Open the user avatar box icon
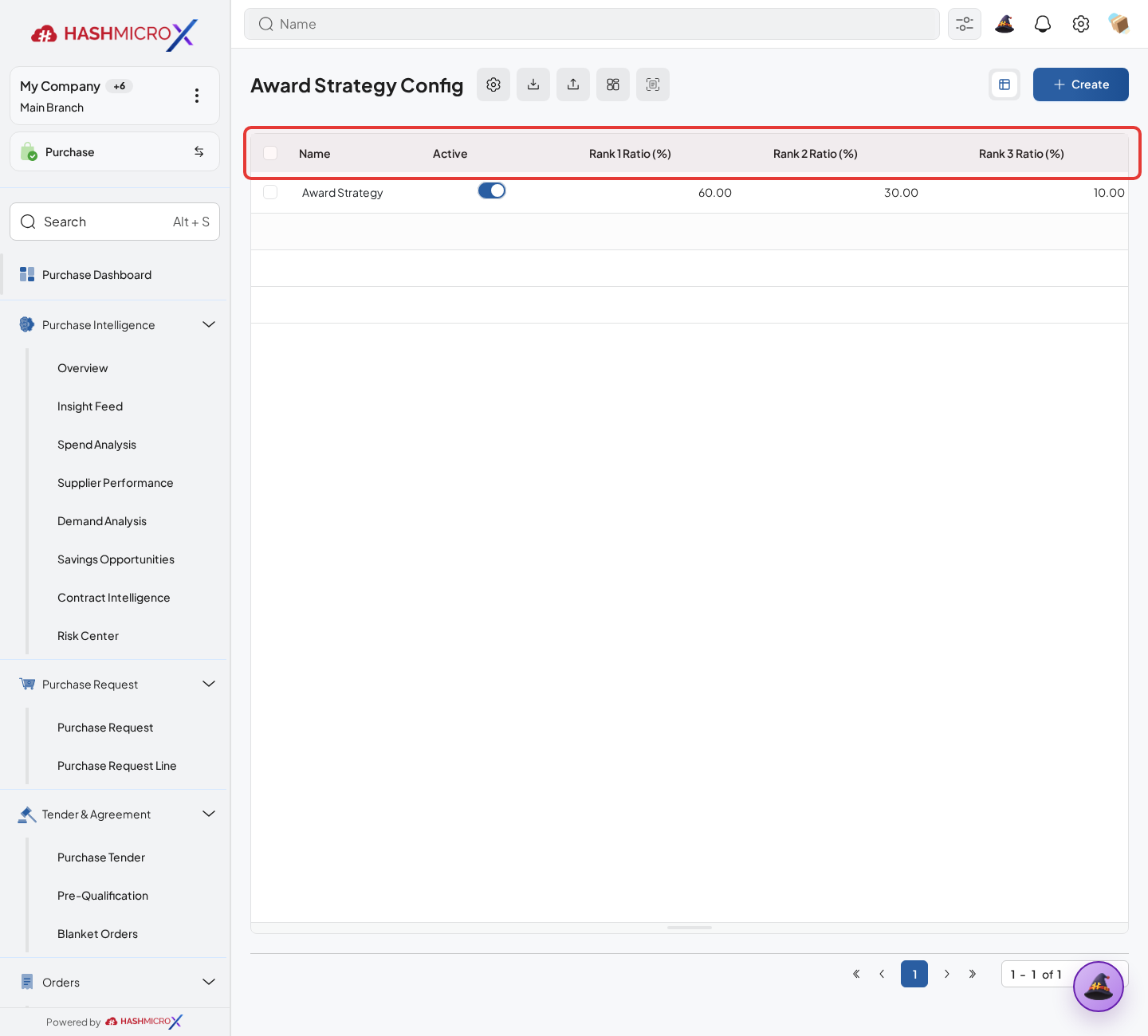1148x1036 pixels. [1119, 24]
